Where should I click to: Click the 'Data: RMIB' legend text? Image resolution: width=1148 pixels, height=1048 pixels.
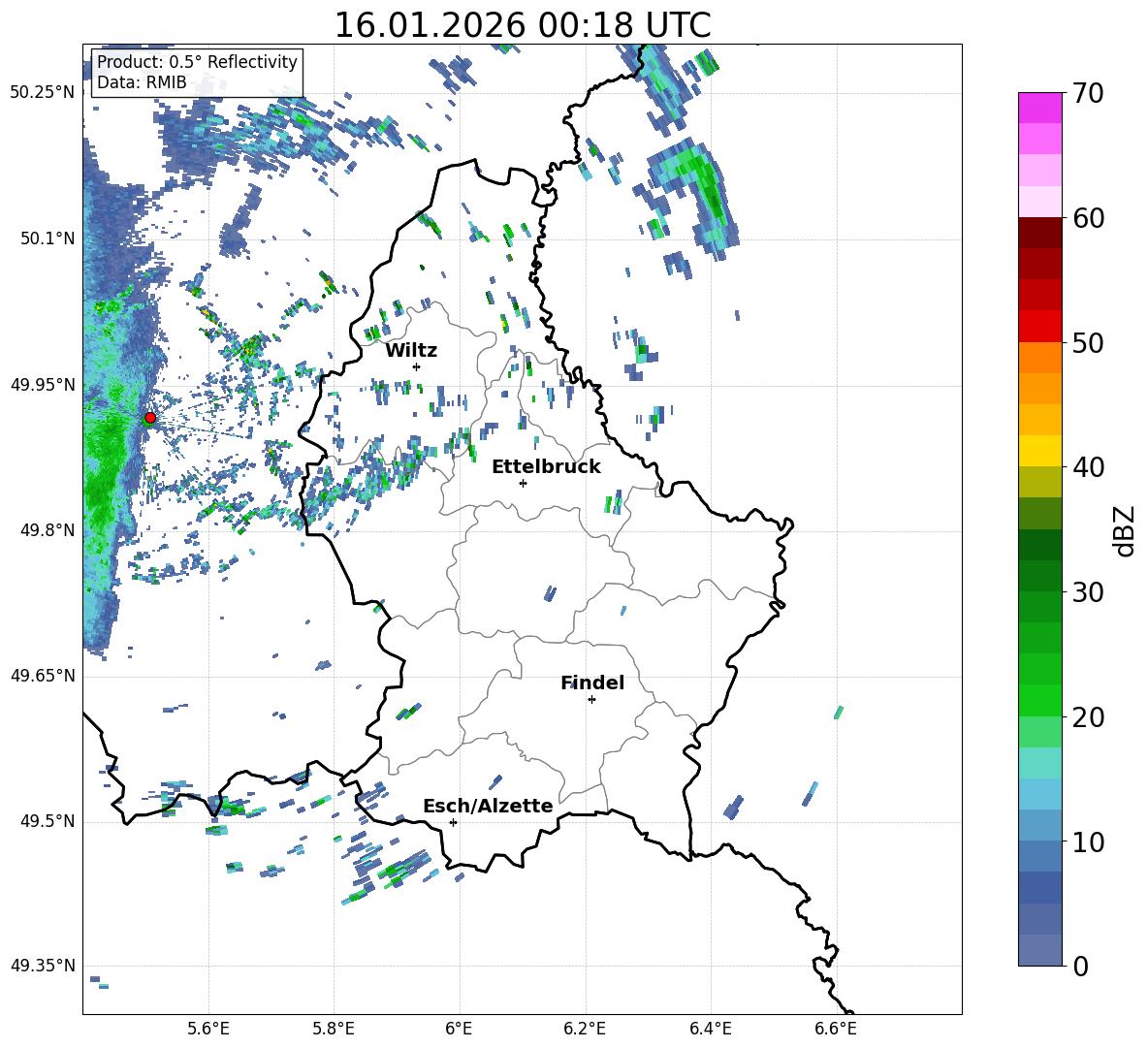tap(142, 82)
